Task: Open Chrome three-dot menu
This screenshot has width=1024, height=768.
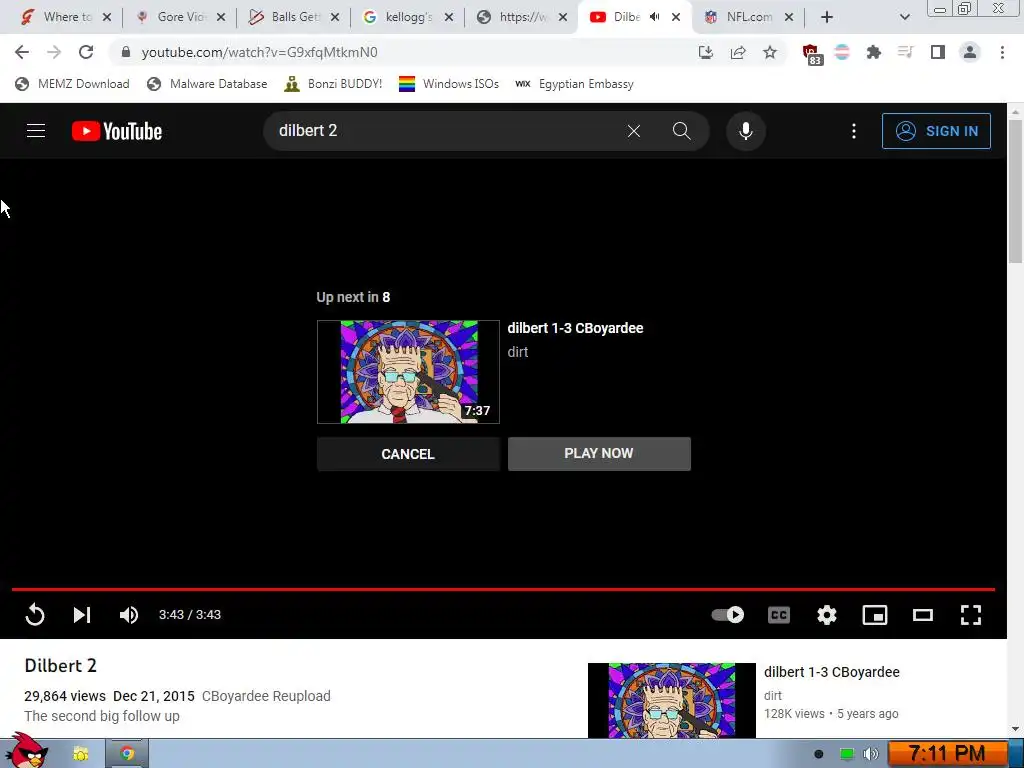Action: click(x=1002, y=52)
